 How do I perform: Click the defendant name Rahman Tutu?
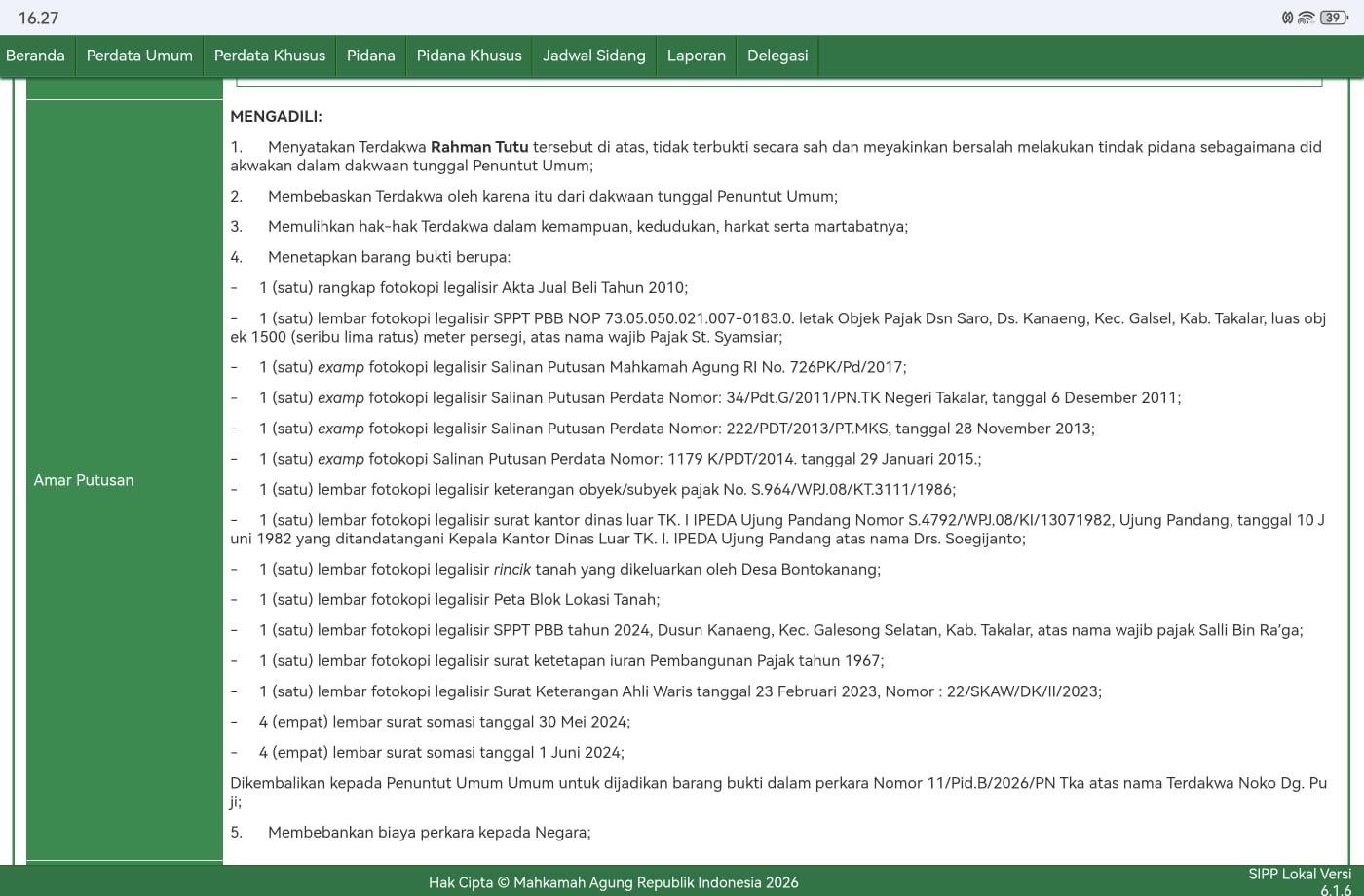point(479,147)
